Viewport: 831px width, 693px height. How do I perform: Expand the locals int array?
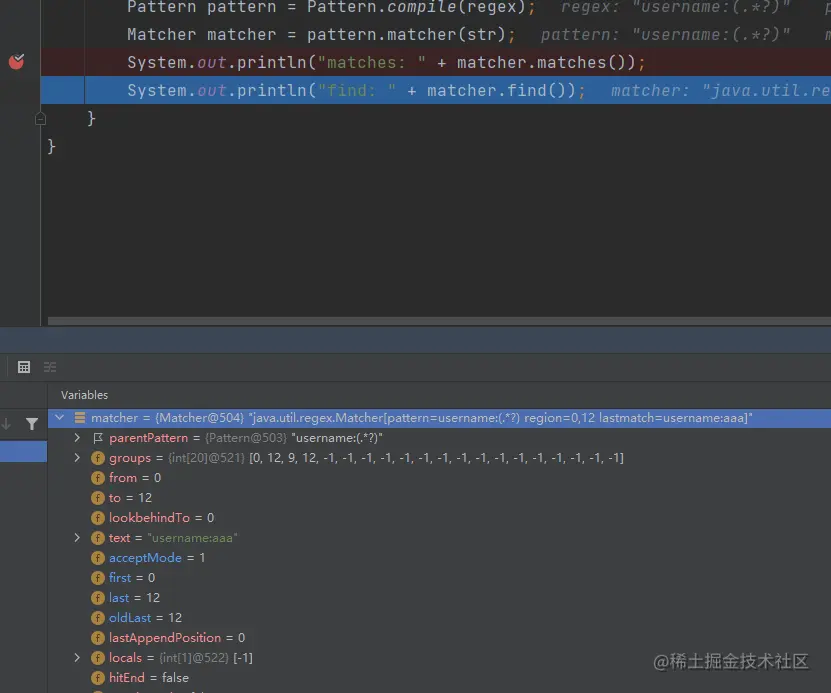77,658
